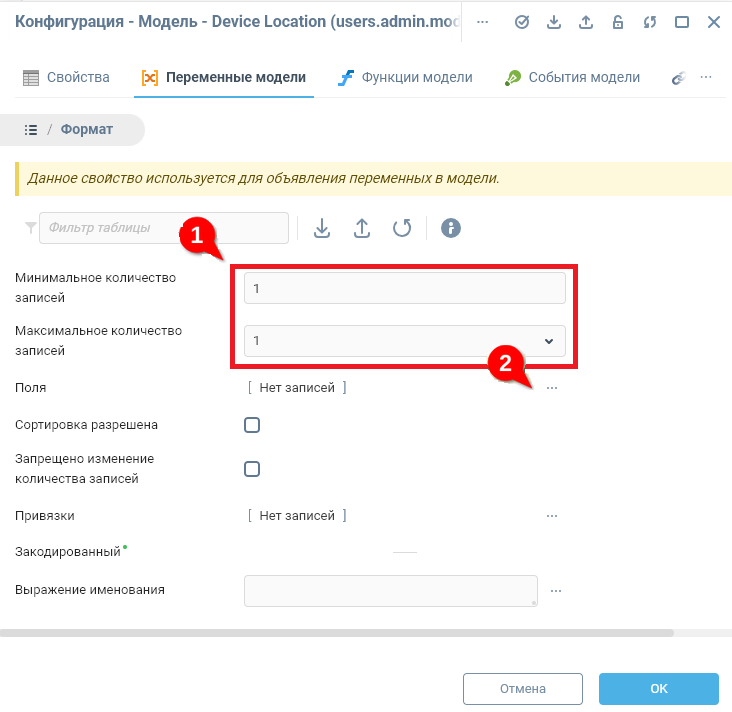The width and height of the screenshot is (732, 712).
Task: Click the chain link icon after tabs
Action: click(677, 78)
